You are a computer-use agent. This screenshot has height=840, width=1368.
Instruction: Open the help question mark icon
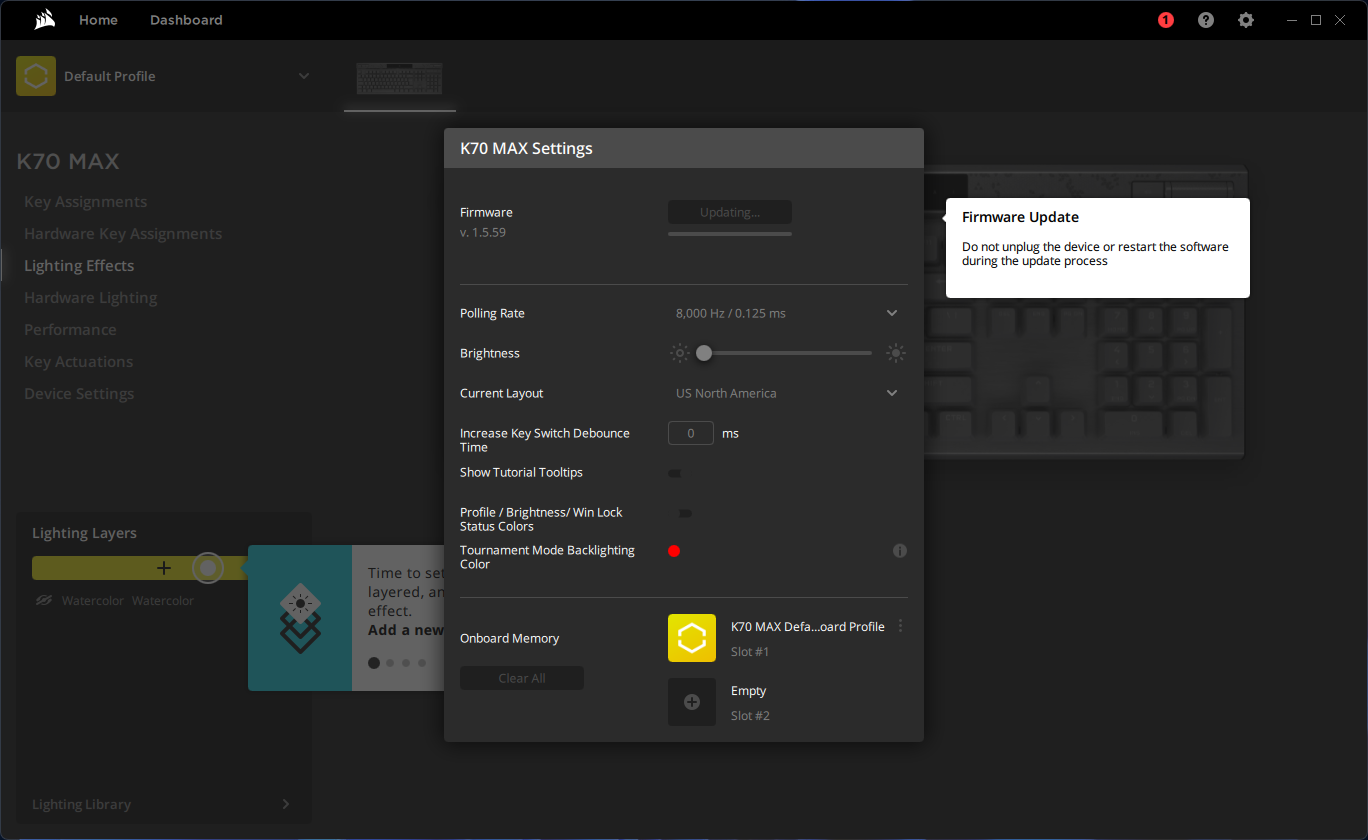[1206, 20]
